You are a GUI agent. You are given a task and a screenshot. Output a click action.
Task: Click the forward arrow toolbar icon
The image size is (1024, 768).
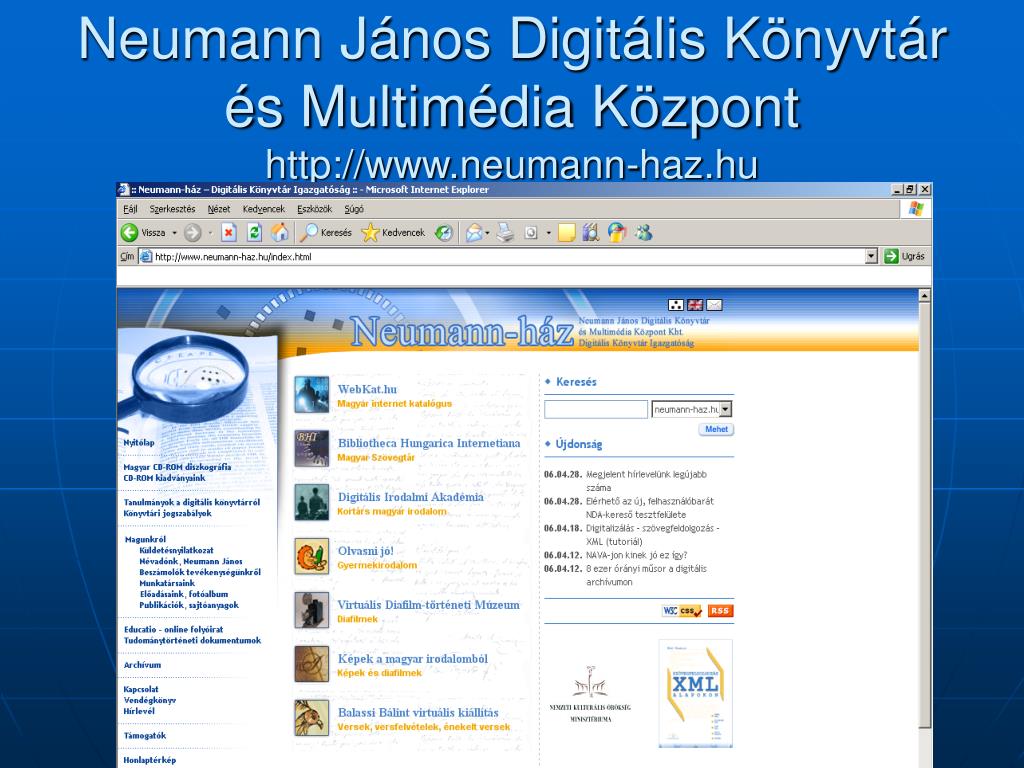pos(192,232)
